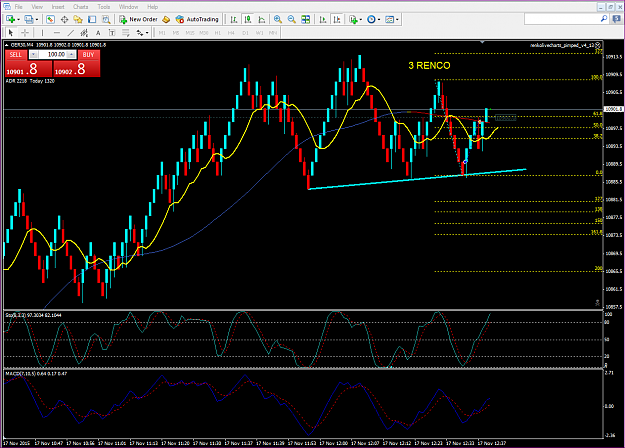
Task: Switch to bar chart display
Action: point(234,19)
